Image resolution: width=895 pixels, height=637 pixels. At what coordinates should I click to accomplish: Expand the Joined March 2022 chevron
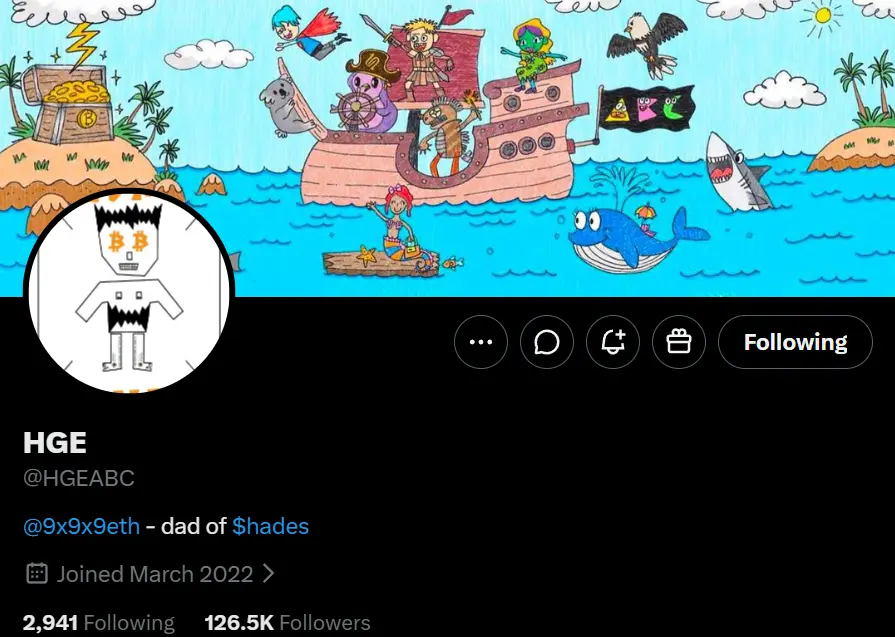(x=268, y=574)
